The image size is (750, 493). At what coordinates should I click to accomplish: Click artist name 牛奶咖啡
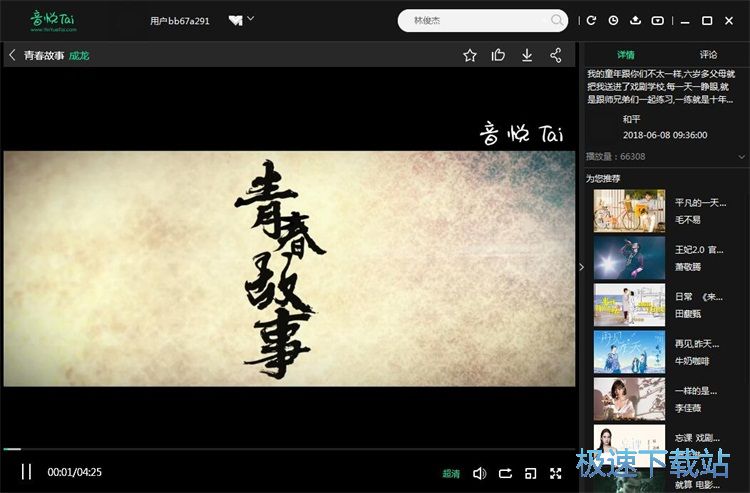(x=692, y=361)
